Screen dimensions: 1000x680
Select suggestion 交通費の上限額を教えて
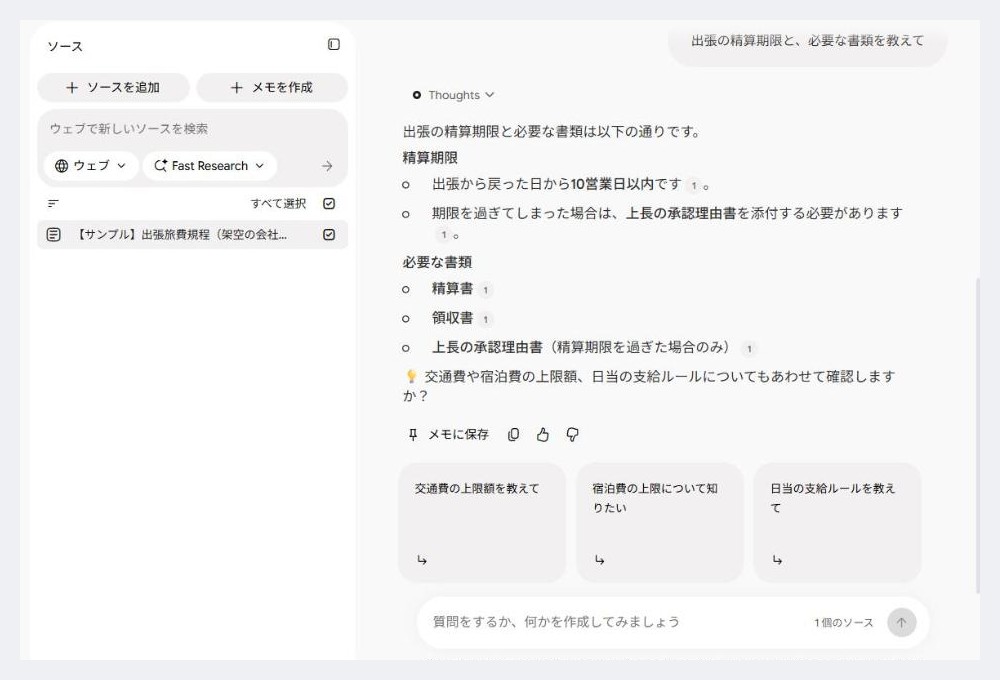tap(482, 522)
